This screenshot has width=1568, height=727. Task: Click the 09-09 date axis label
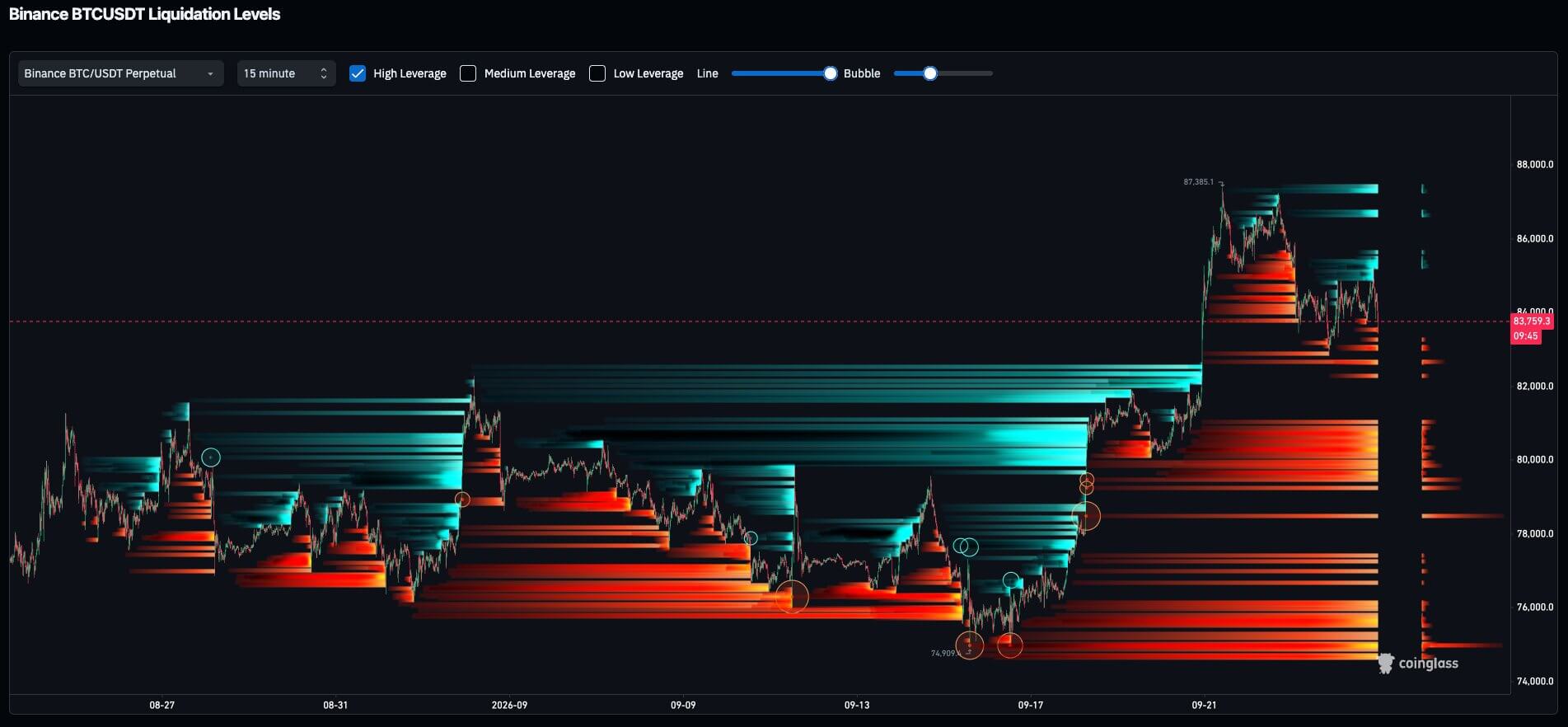(683, 705)
